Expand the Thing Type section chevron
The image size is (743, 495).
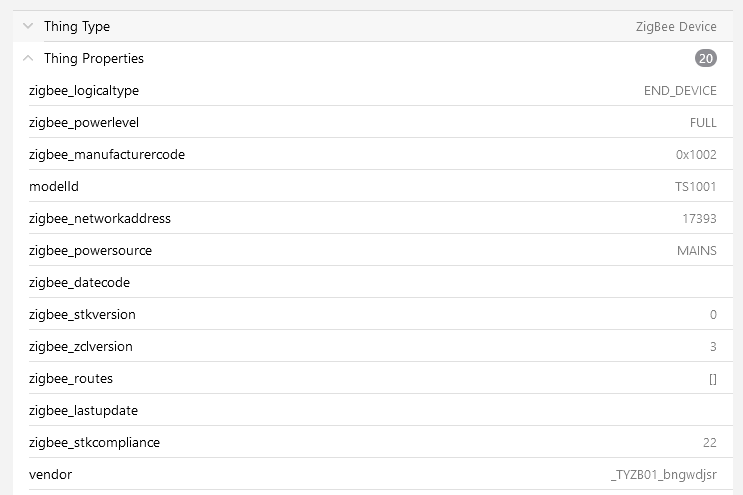[x=28, y=26]
